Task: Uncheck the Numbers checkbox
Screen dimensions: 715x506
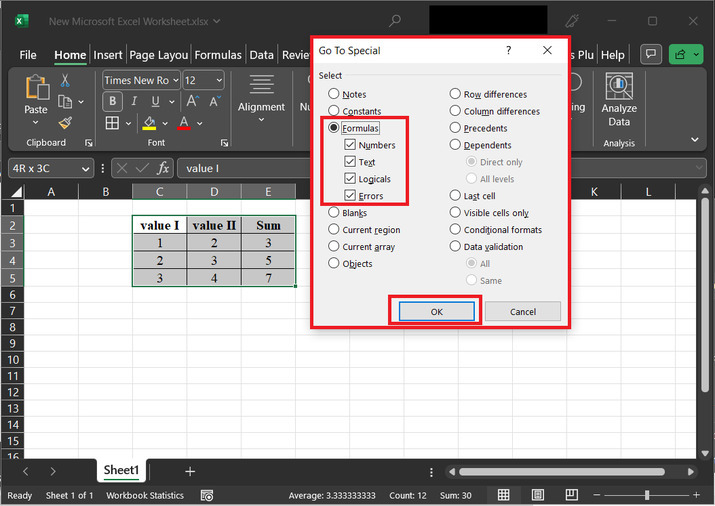Action: coord(350,145)
